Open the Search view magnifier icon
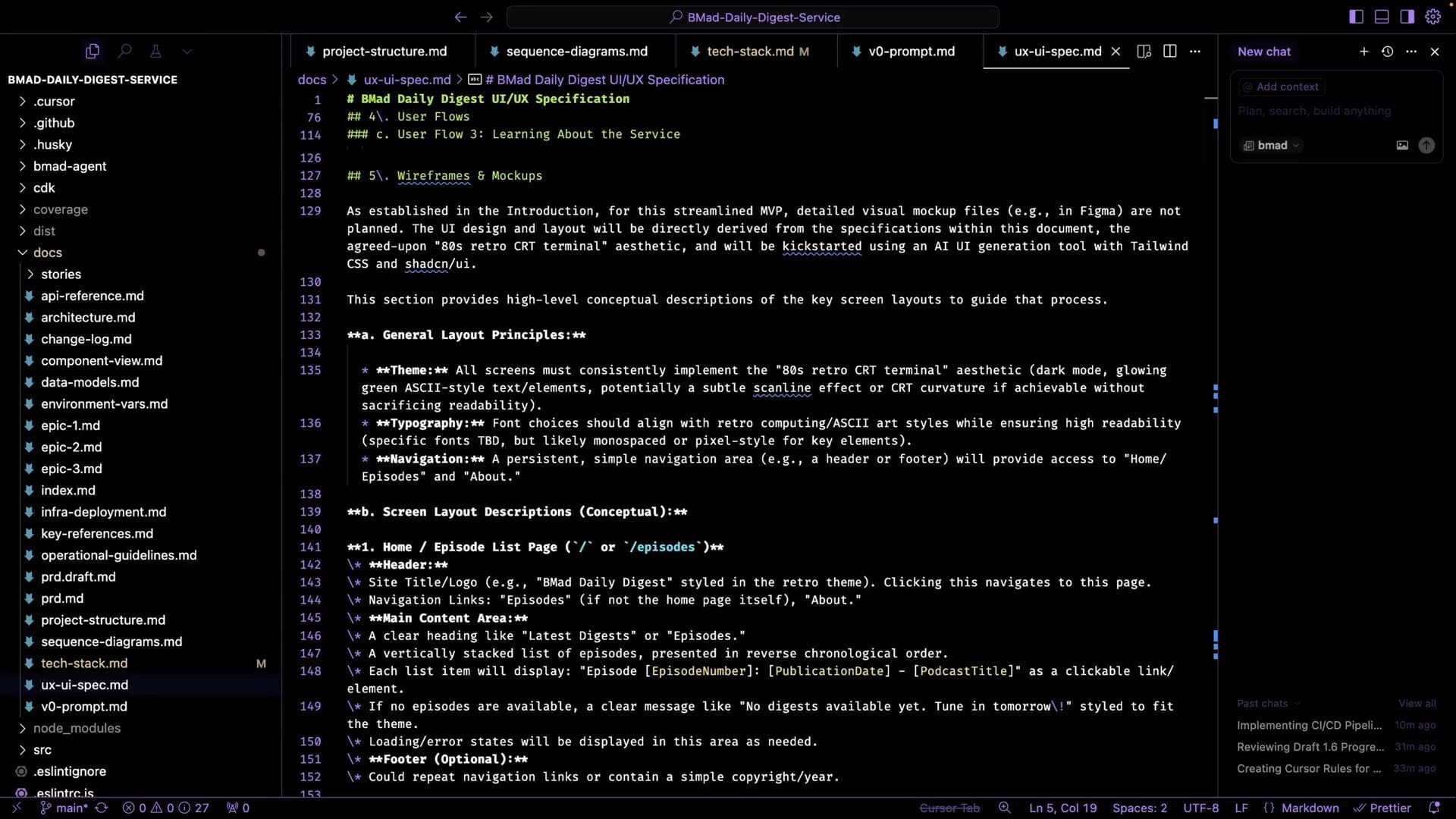The width and height of the screenshot is (1456, 819). click(x=125, y=51)
